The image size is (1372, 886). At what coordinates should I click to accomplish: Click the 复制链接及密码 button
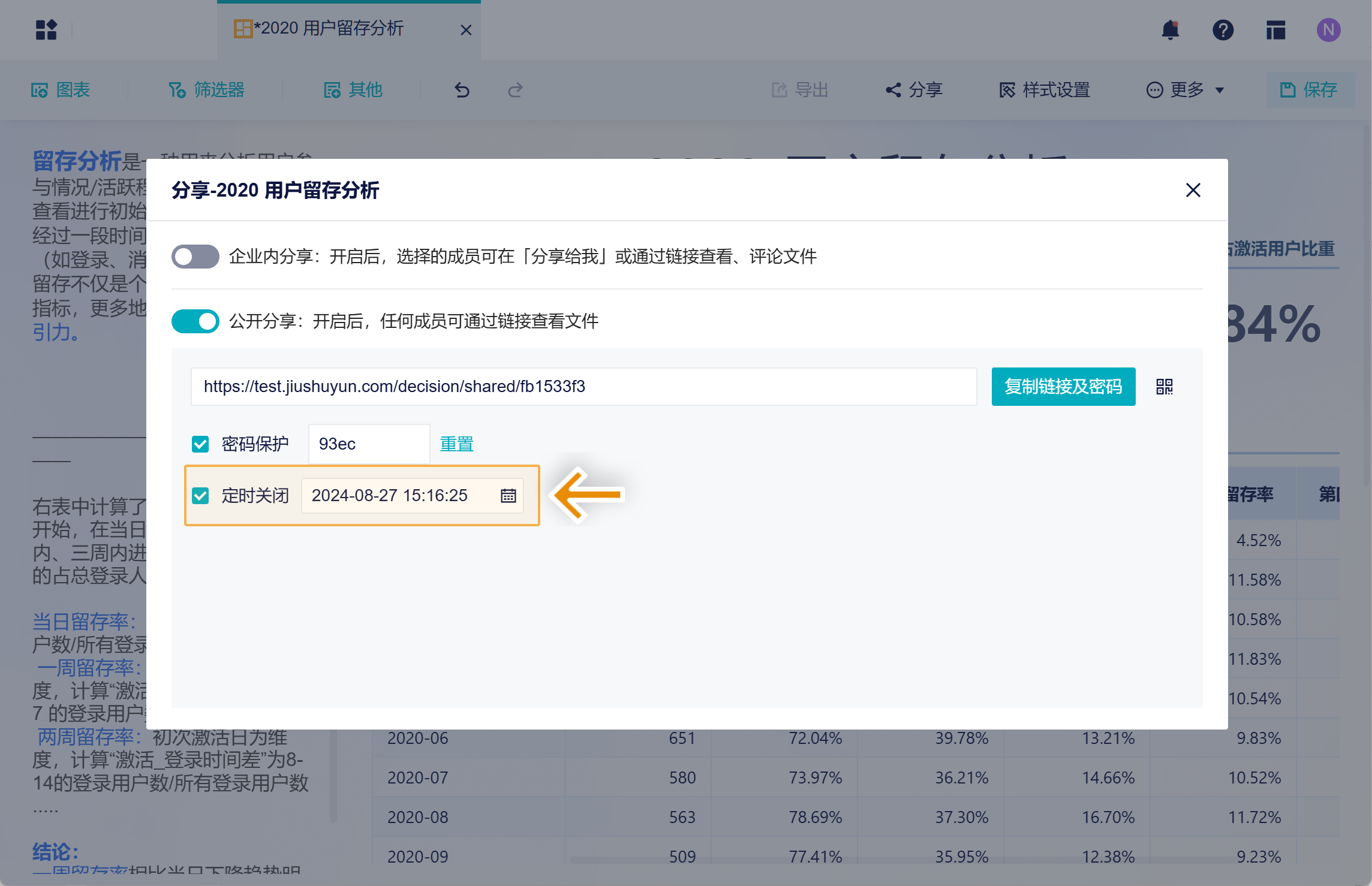[x=1063, y=387]
